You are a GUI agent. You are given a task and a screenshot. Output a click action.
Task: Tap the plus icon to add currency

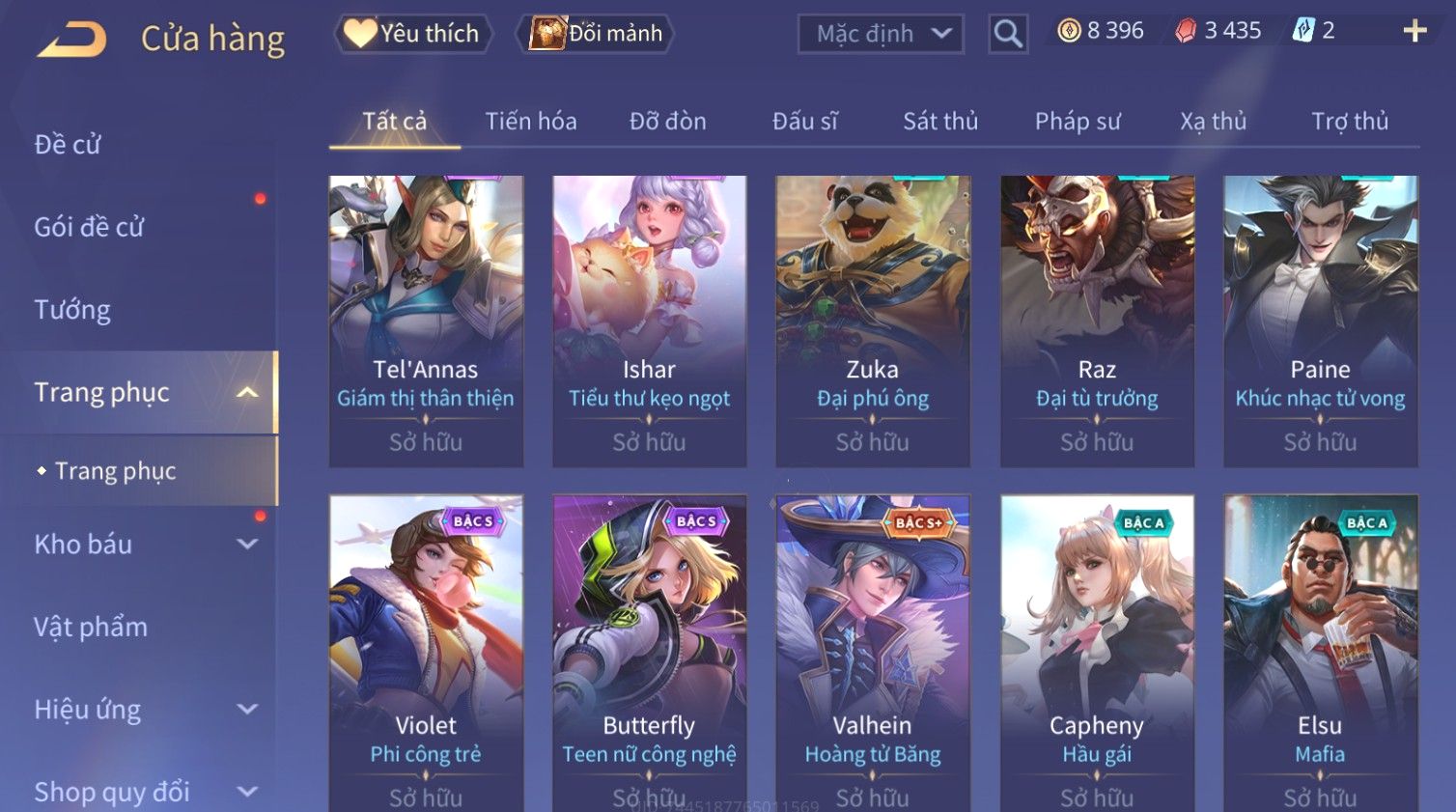pos(1414,31)
